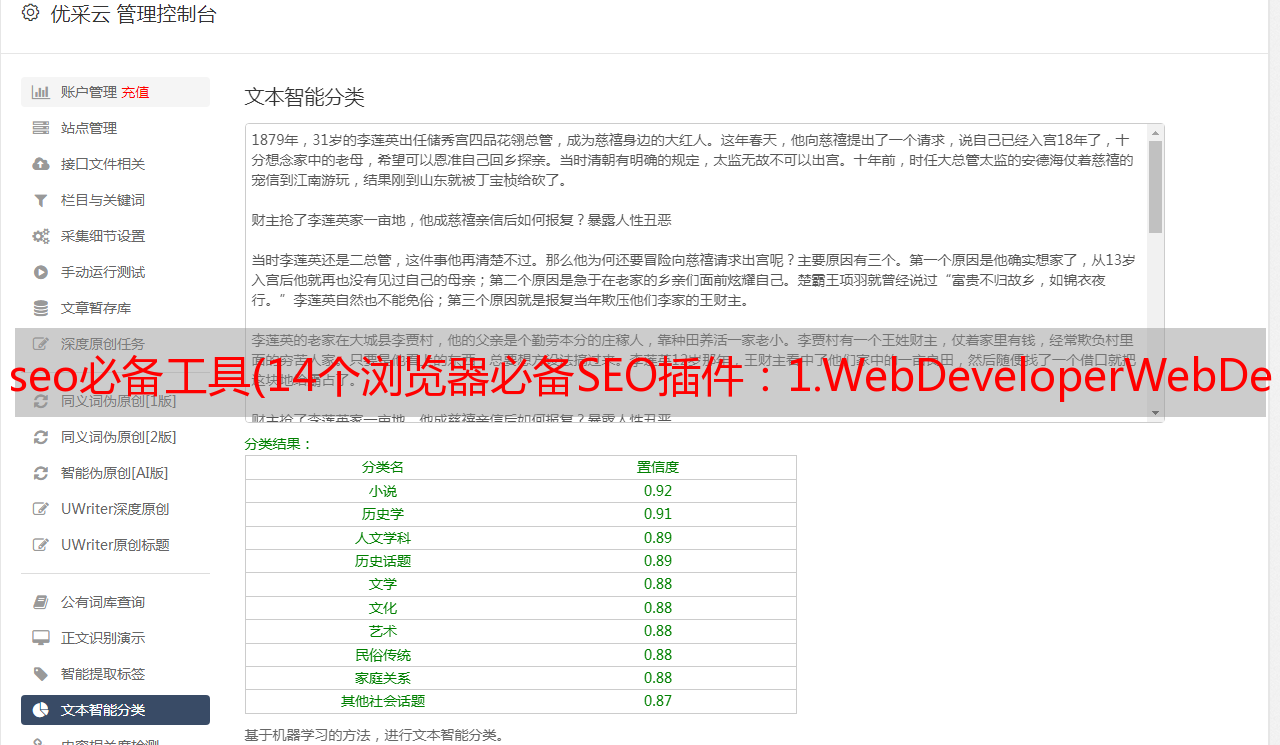Click the pie chart icon for 文本智能分类
Screen dimensions: 1280x745
(x=41, y=710)
